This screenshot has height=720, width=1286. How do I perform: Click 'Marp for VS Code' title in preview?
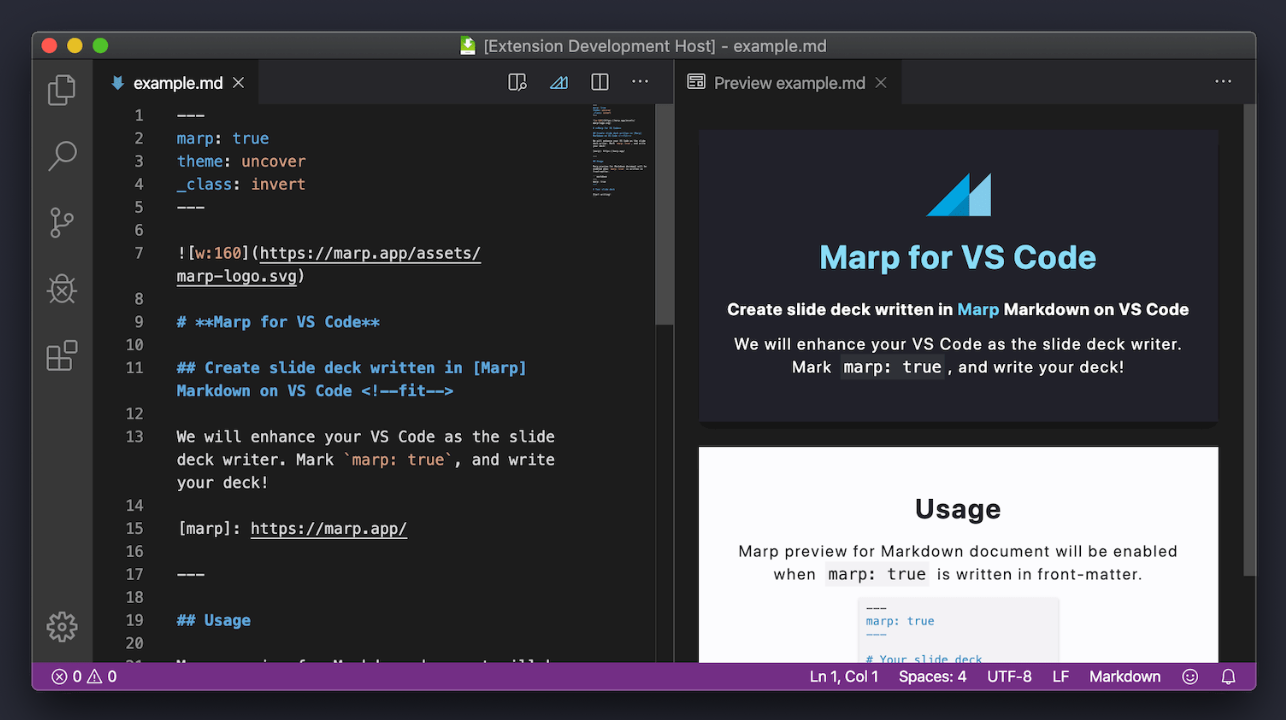click(958, 257)
